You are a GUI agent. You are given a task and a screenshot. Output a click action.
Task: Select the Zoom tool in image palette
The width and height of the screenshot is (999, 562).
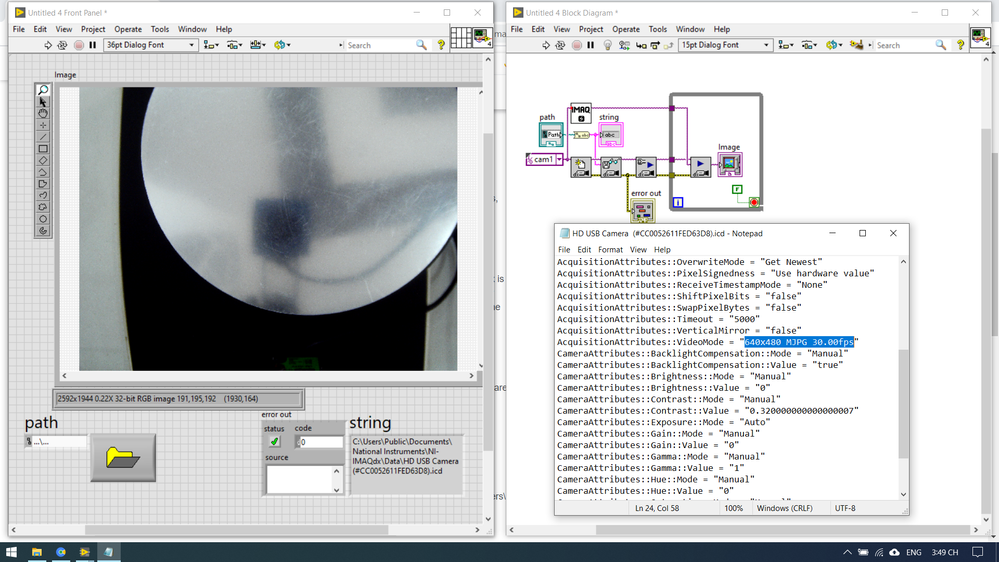point(43,90)
